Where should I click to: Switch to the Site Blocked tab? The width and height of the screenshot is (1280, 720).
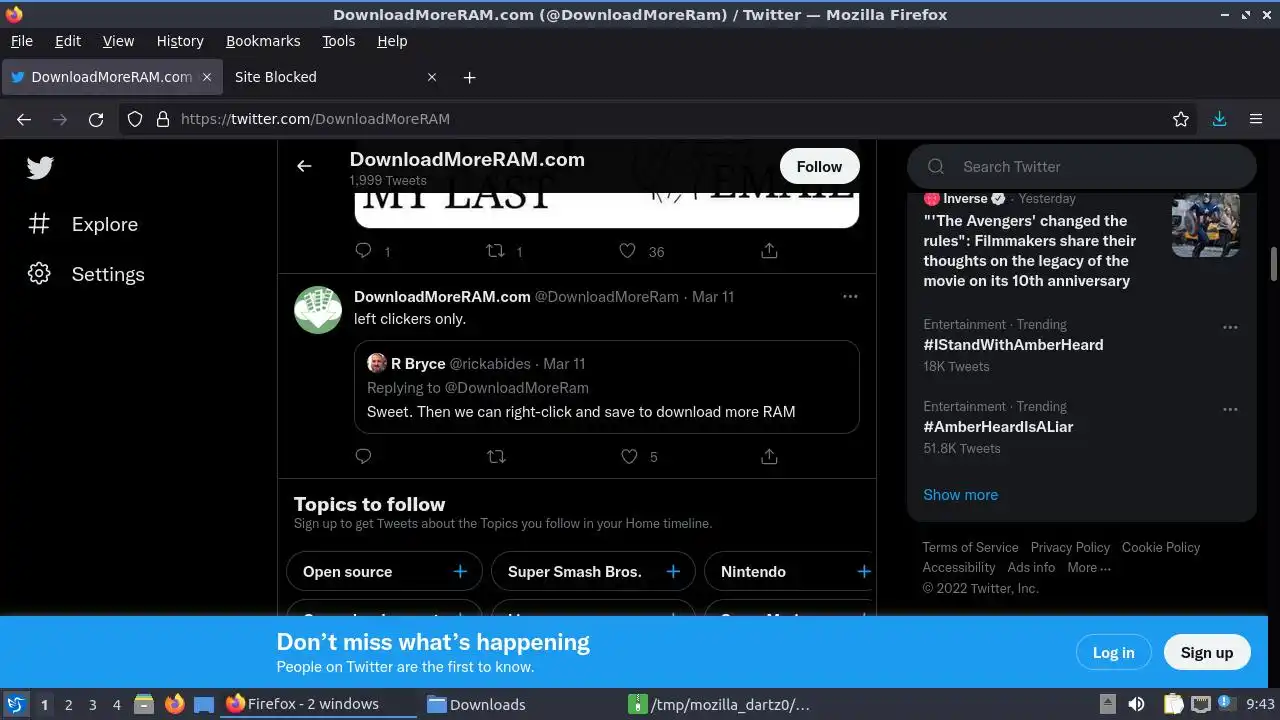tap(335, 77)
